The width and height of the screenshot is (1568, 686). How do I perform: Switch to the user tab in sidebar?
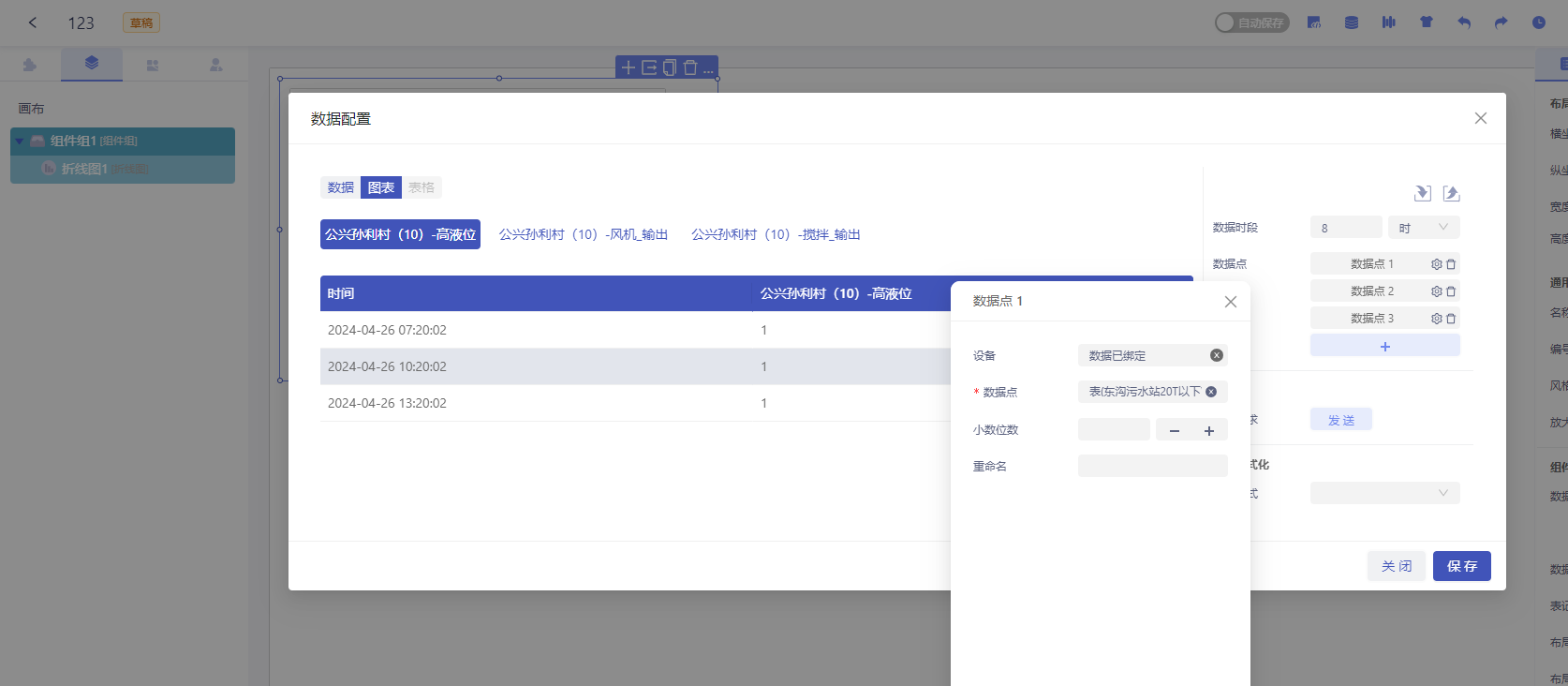[216, 65]
